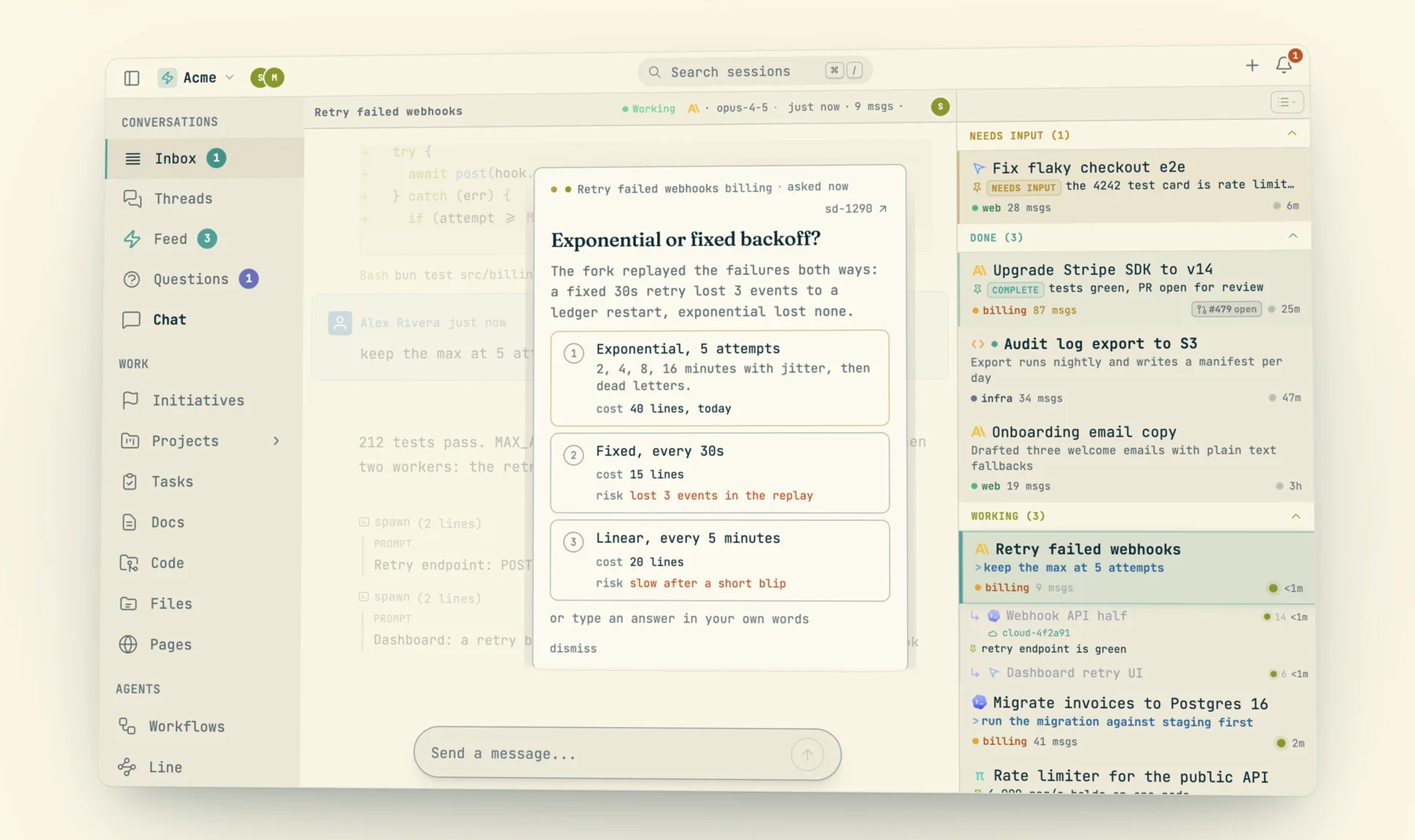Open the Migrate invoices to Postgres 16 session
1415x840 pixels.
coord(1138,721)
